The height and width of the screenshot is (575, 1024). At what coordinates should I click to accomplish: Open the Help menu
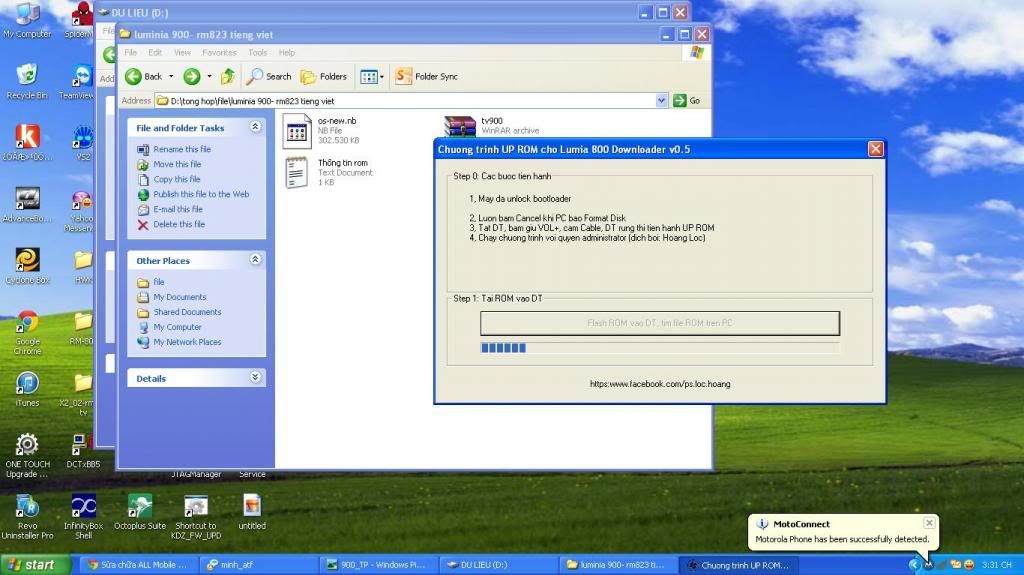287,52
